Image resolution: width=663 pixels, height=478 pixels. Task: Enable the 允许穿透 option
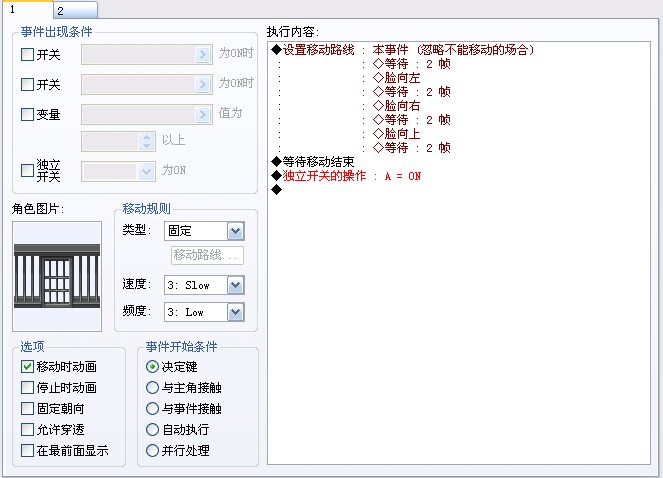pos(27,430)
